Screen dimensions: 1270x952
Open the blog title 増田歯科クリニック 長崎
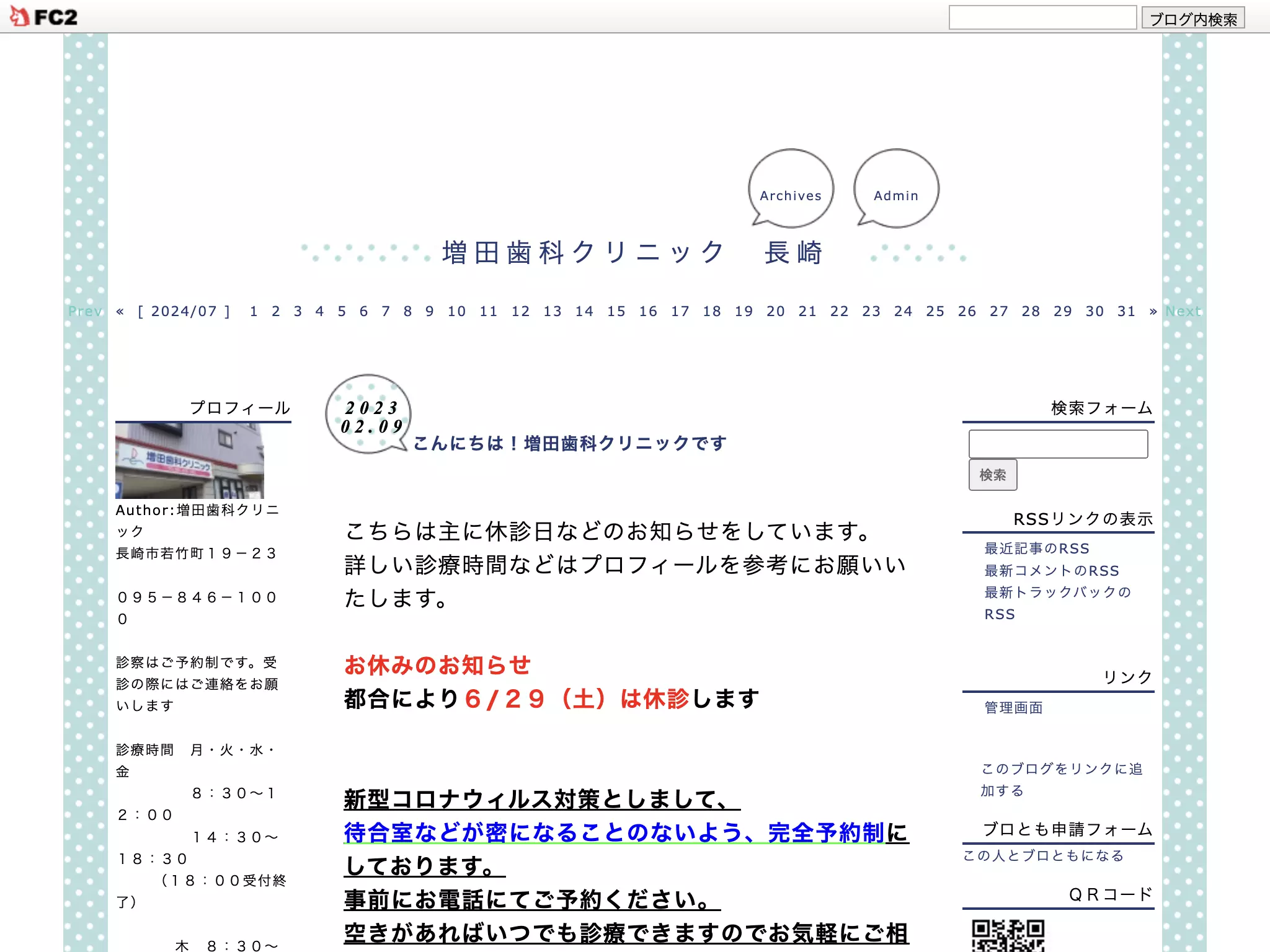click(633, 252)
